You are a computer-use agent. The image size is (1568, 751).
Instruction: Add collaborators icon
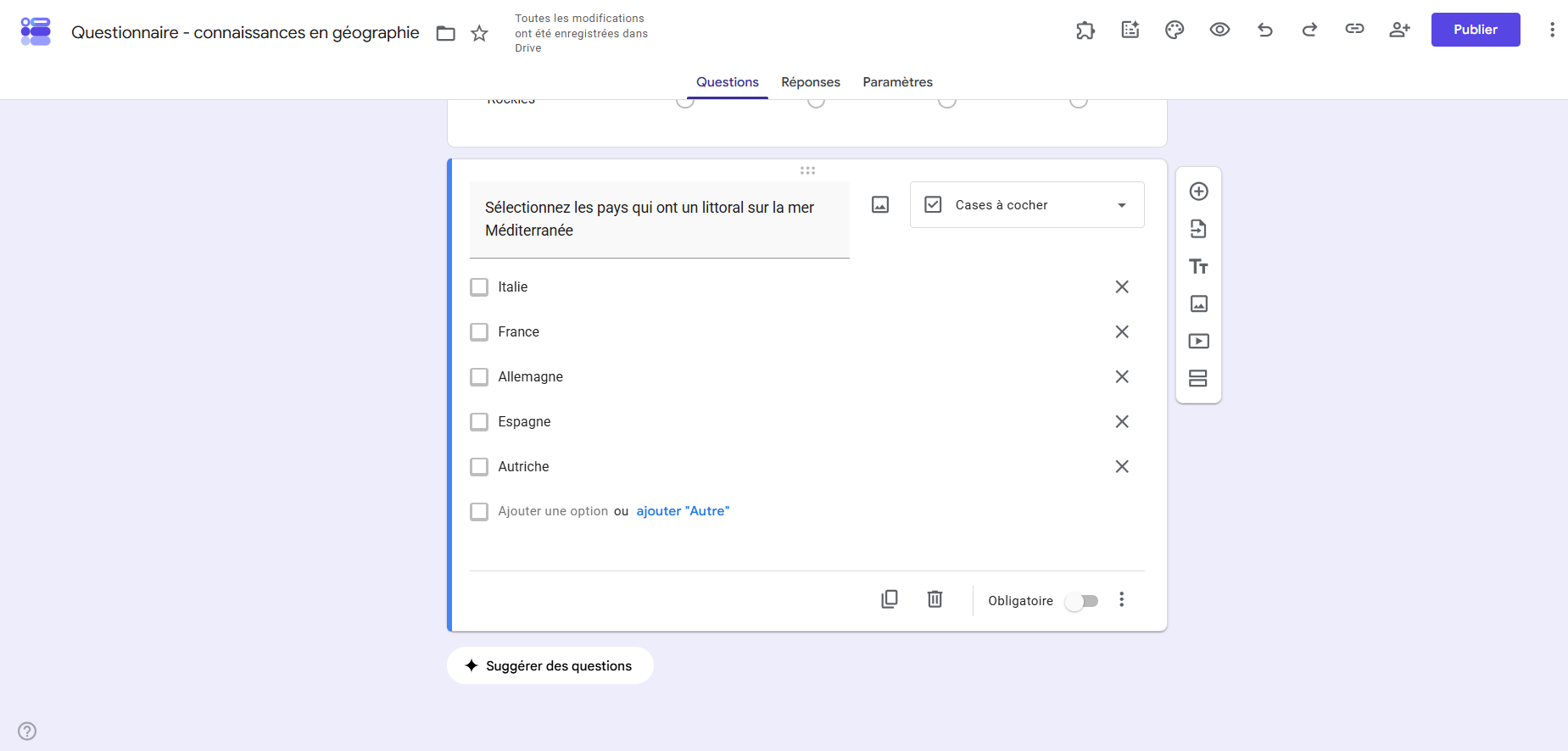[1399, 30]
